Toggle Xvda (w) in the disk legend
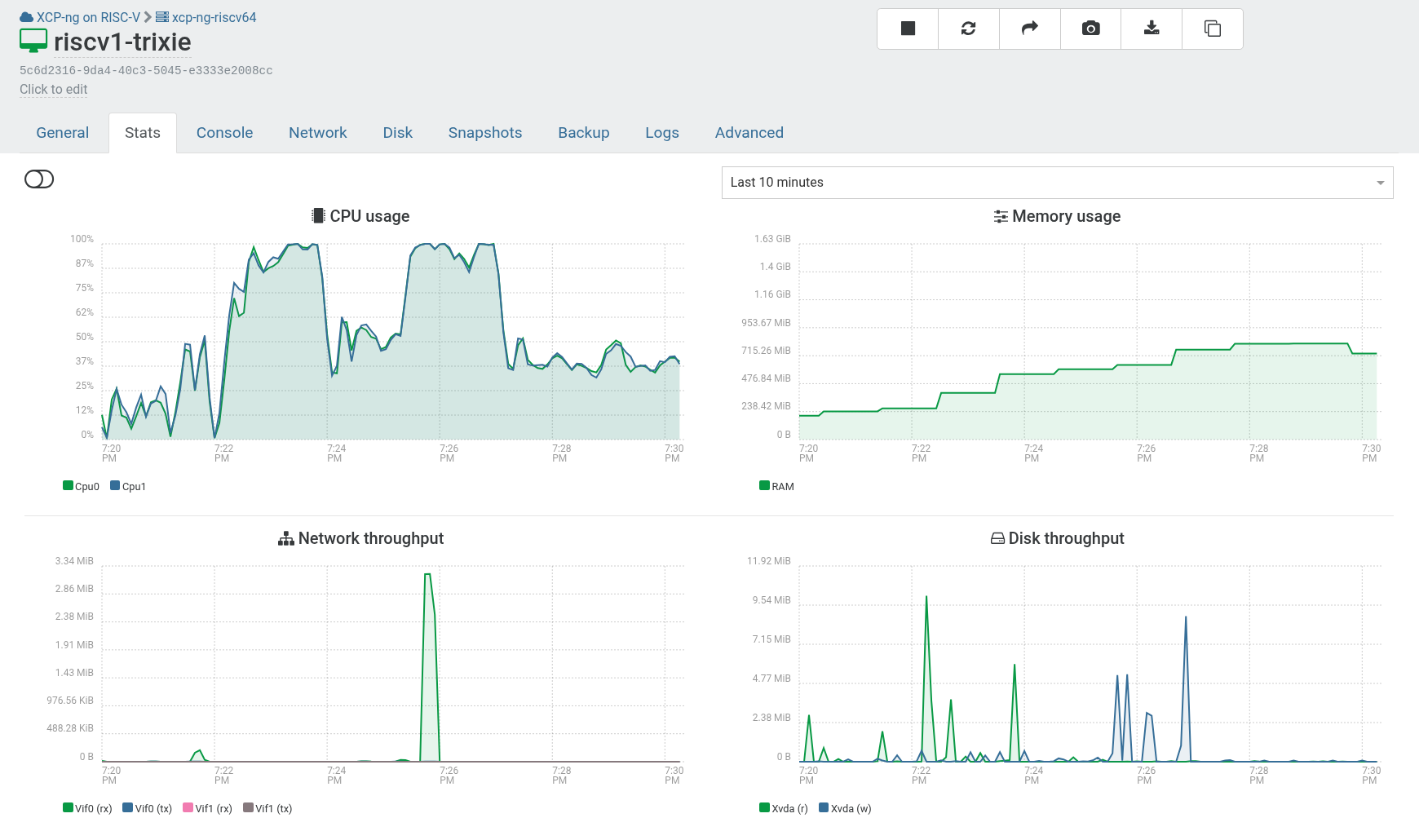The width and height of the screenshot is (1419, 840). [x=845, y=808]
